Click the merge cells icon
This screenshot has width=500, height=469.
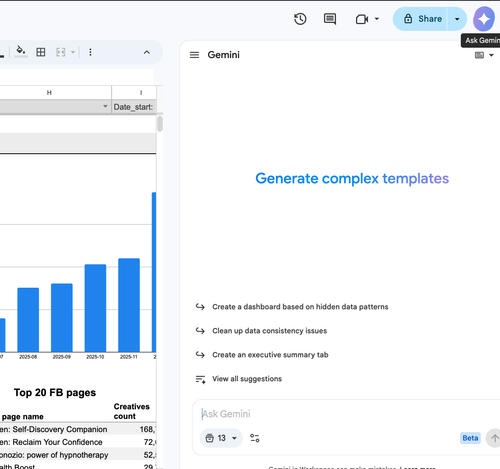coord(61,52)
